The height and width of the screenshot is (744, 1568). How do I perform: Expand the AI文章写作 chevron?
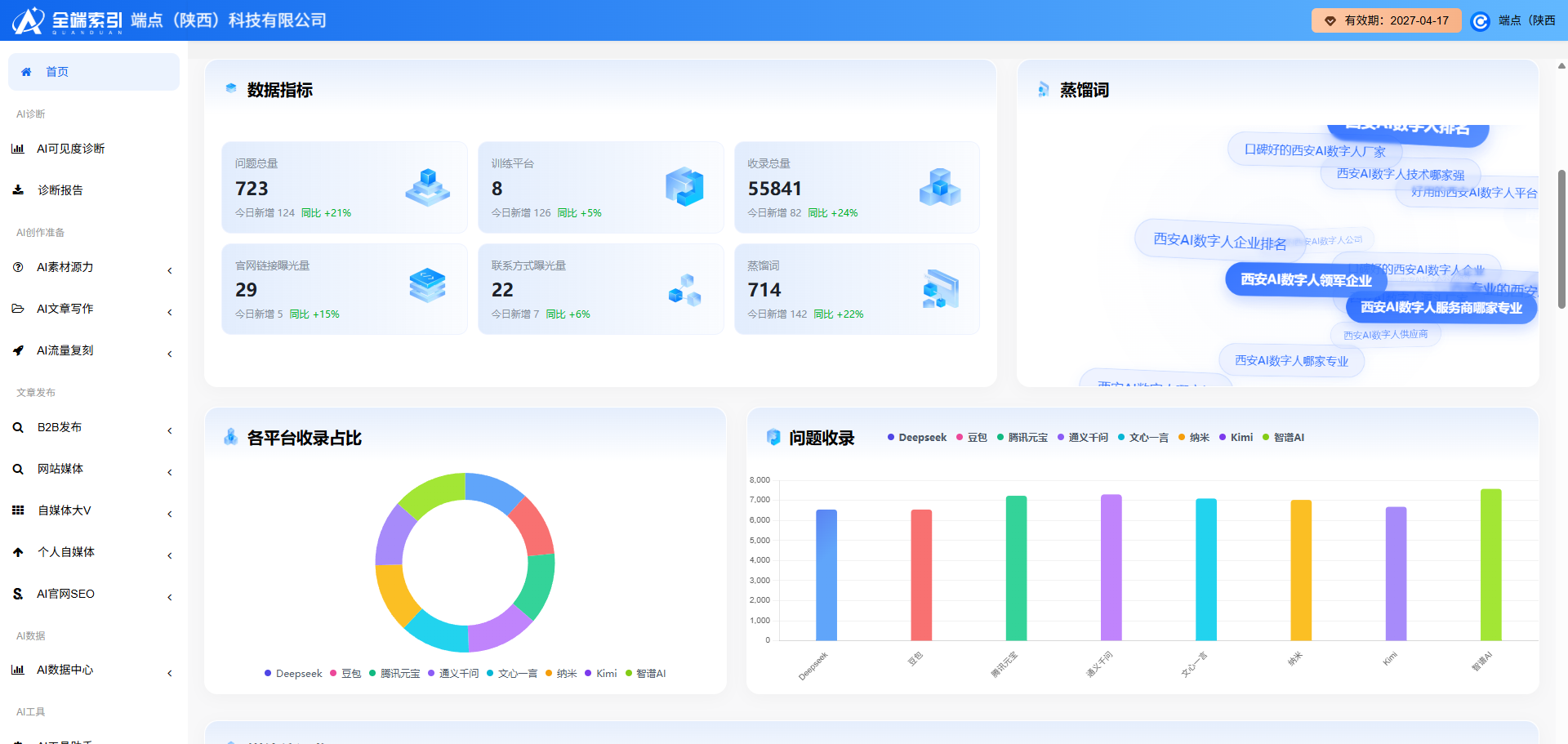[x=169, y=312]
